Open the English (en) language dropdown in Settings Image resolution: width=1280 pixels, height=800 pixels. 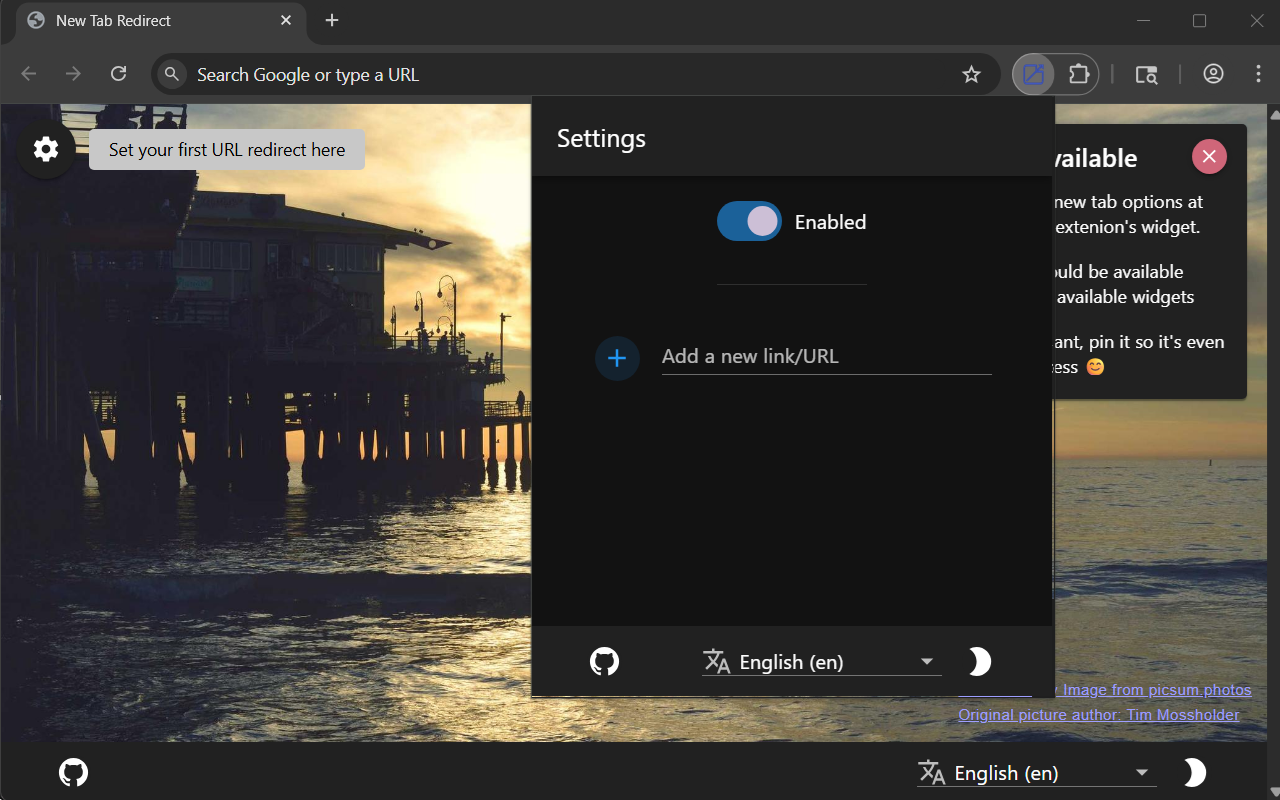point(820,661)
